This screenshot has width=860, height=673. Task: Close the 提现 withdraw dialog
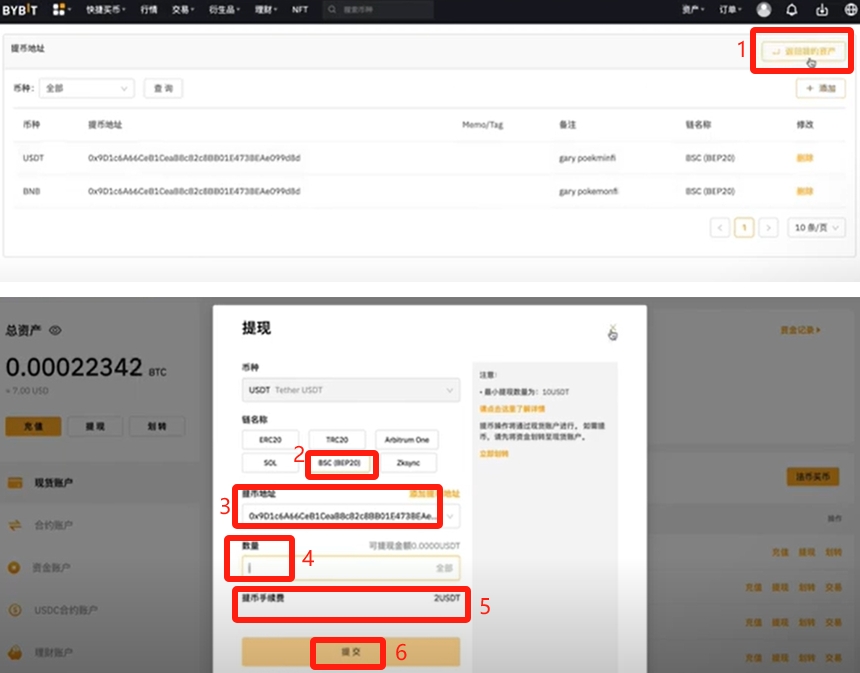[613, 329]
